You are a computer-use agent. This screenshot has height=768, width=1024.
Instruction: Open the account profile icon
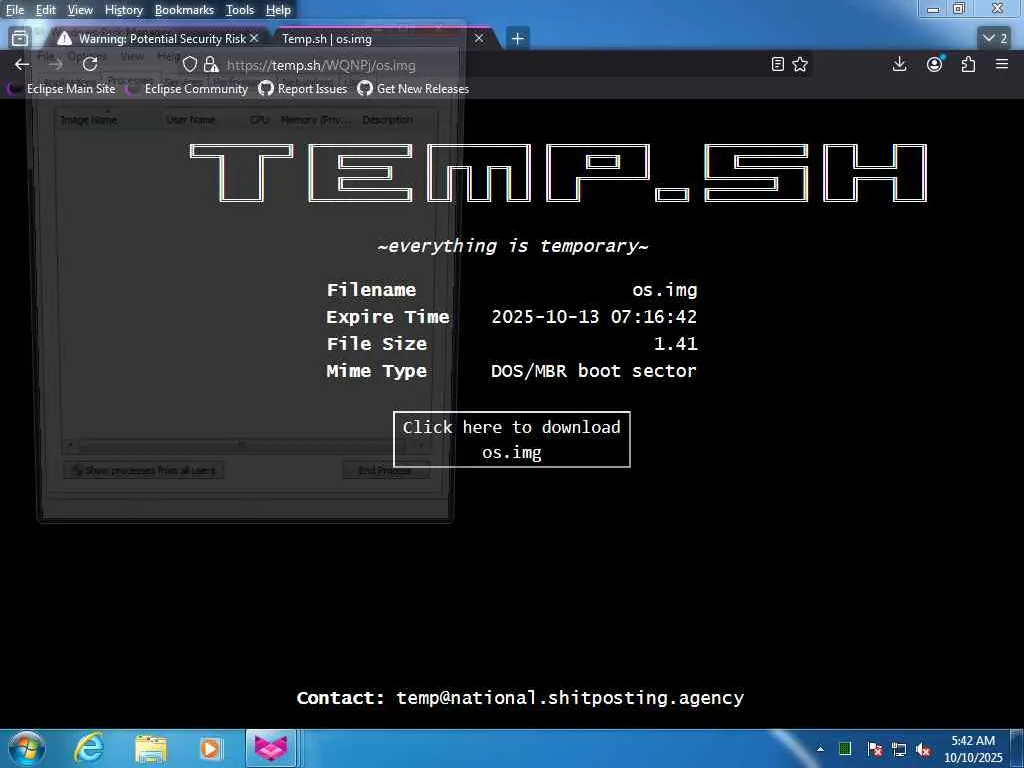(x=935, y=64)
